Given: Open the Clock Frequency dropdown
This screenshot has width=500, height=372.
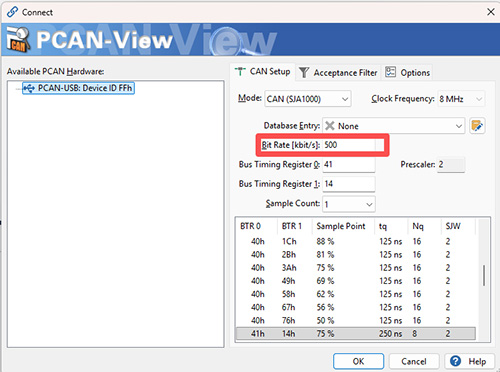Looking at the screenshot, I should tap(461, 99).
